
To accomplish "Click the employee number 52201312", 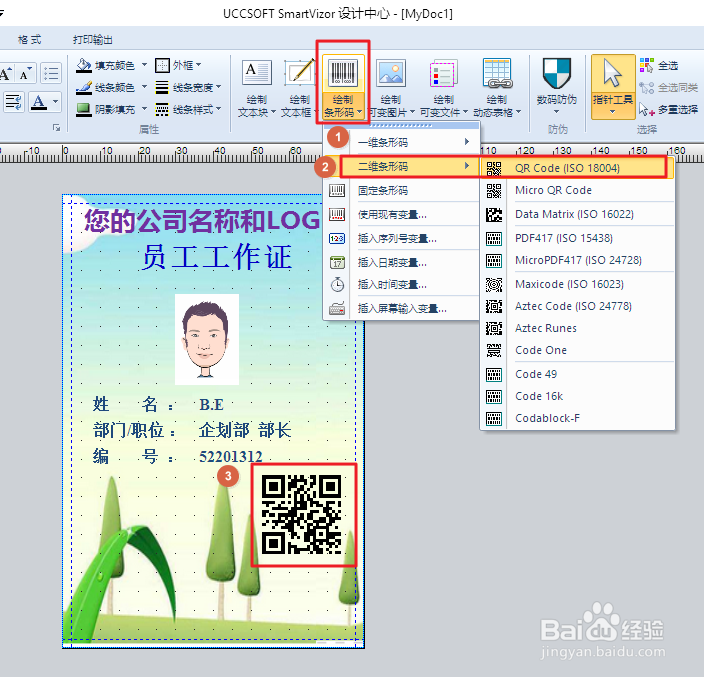I will [x=231, y=457].
